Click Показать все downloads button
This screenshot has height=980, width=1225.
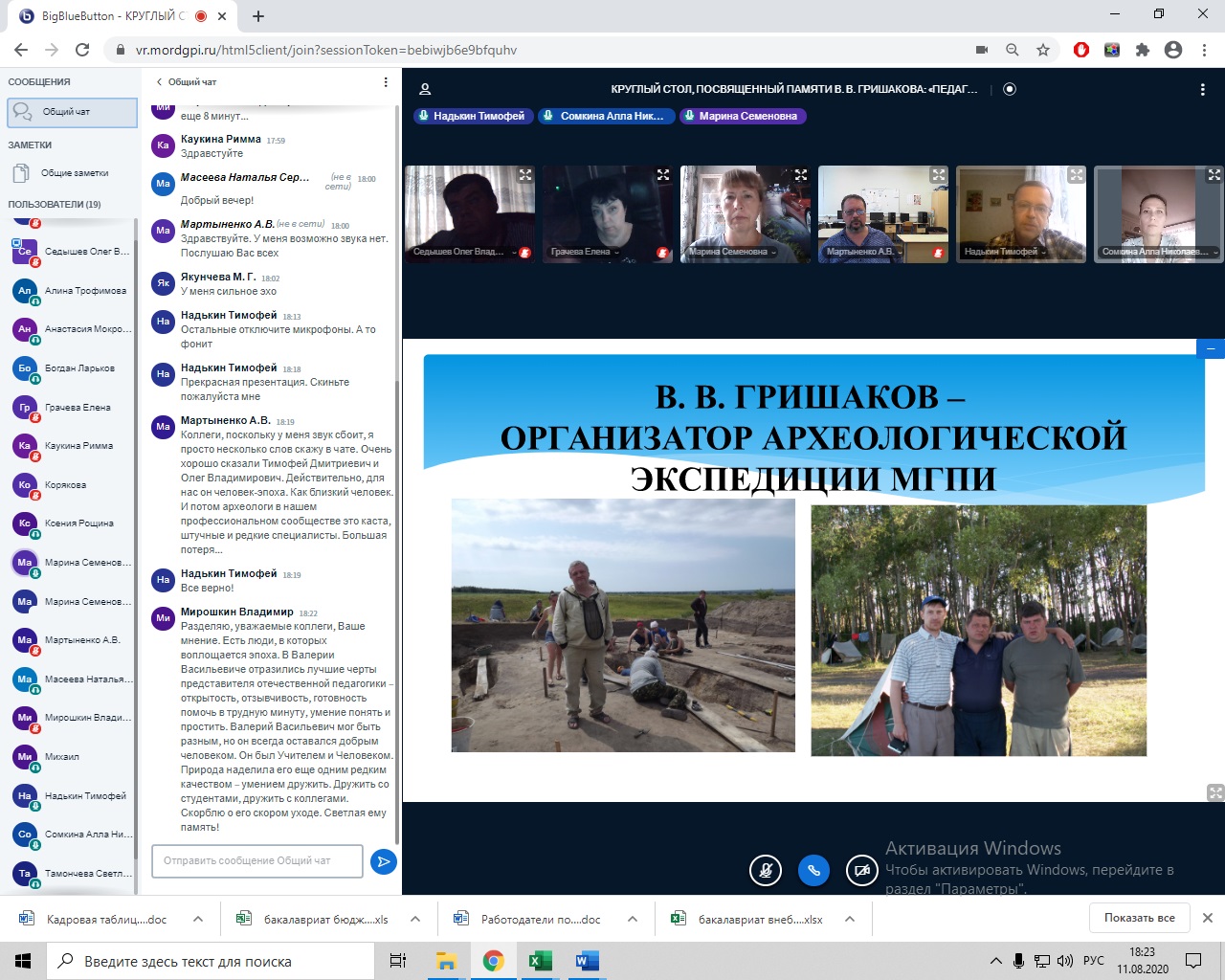pos(1139,918)
